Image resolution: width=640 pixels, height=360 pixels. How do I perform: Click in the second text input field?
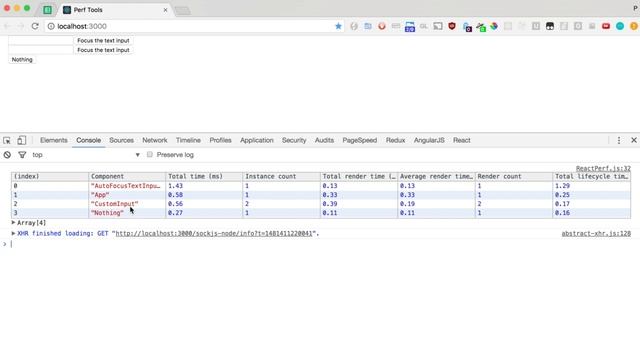[41, 50]
